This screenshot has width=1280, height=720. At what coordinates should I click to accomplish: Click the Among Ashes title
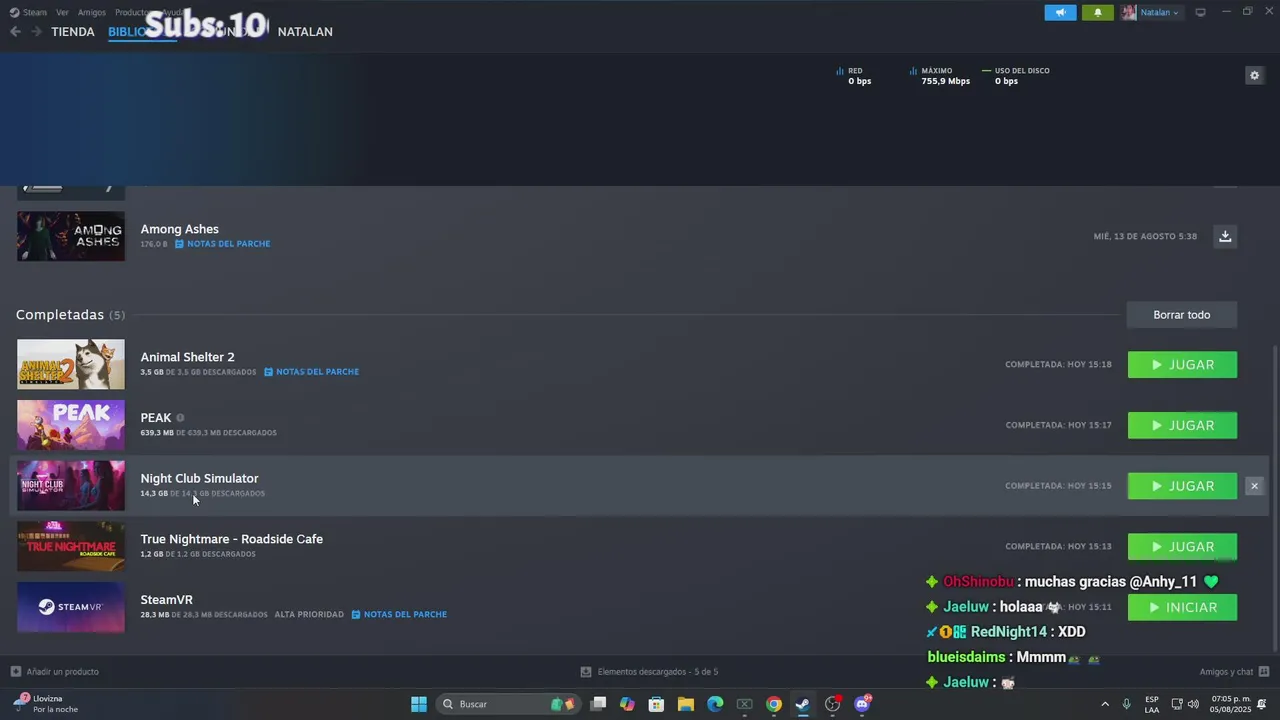pyautogui.click(x=179, y=229)
